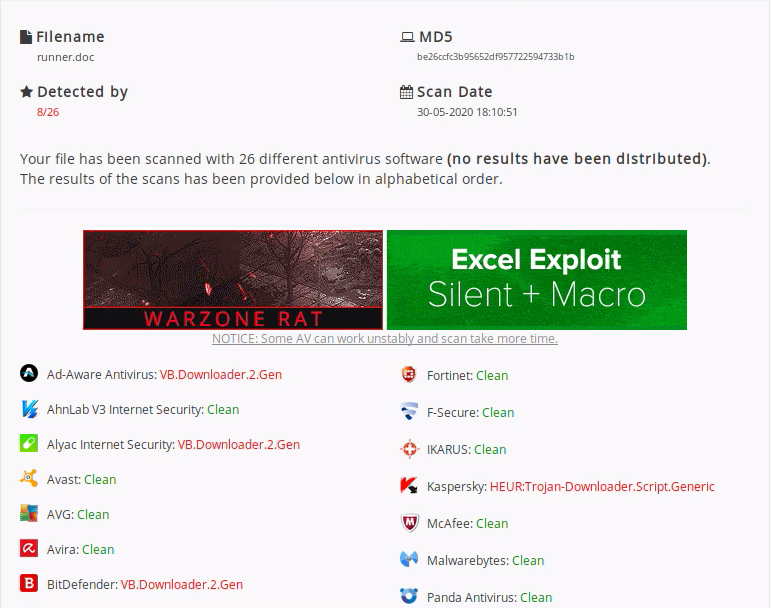772x608 pixels.
Task: Click AVG's Clean result
Action: coord(93,514)
